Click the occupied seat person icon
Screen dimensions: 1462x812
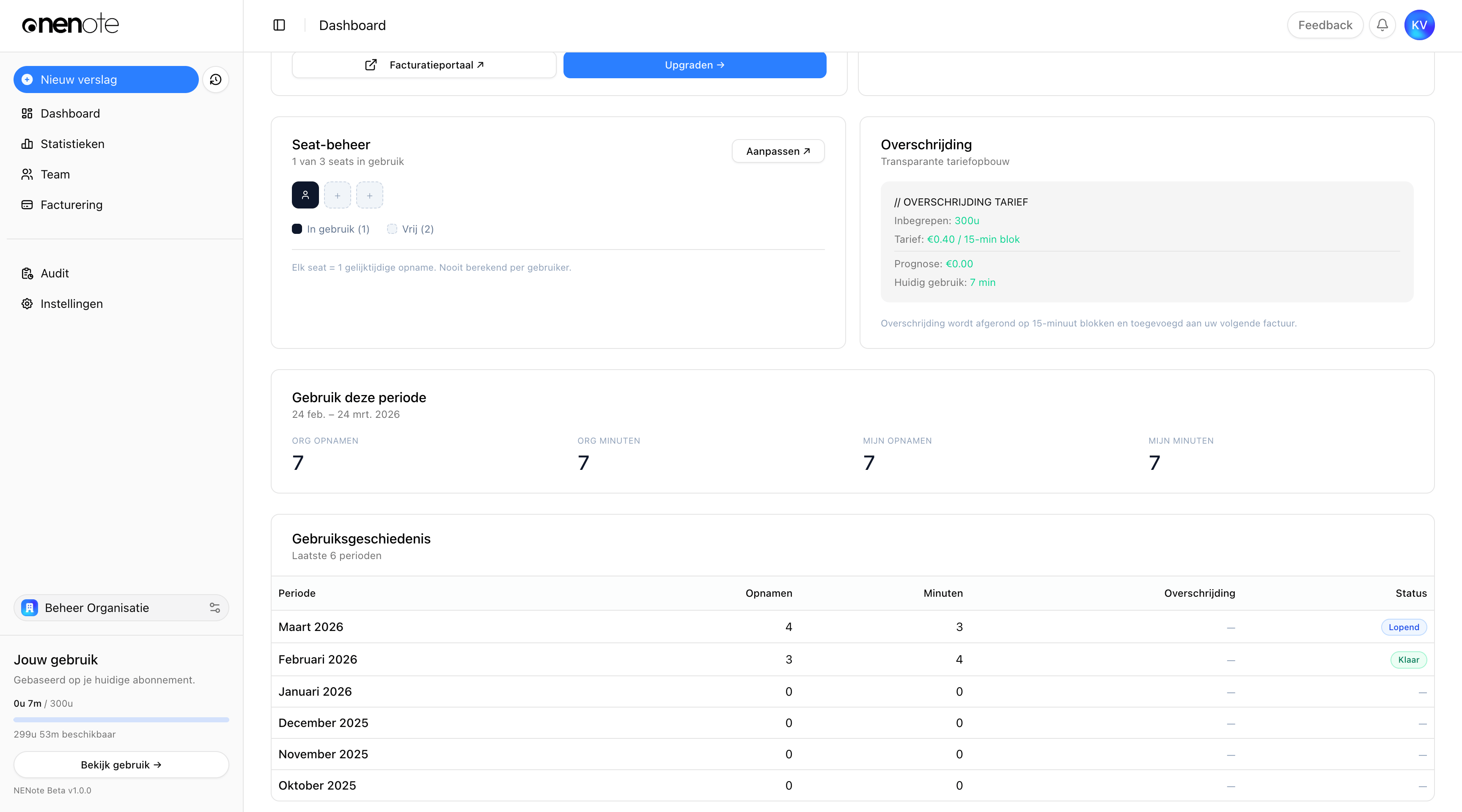point(305,195)
